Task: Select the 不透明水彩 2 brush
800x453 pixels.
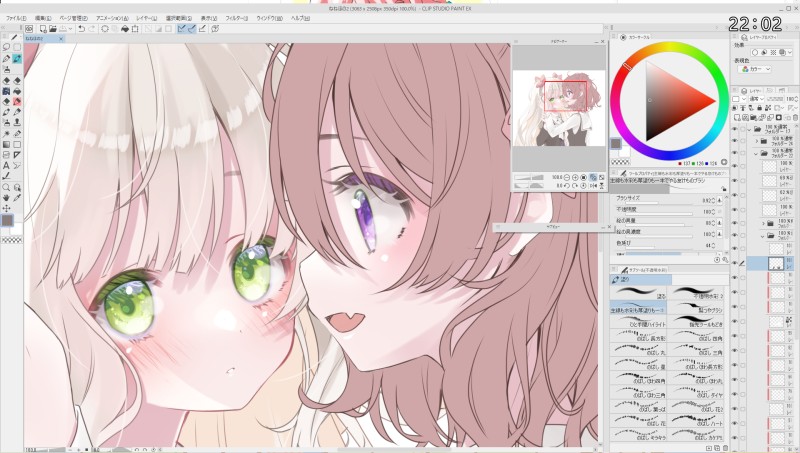Action: click(697, 293)
